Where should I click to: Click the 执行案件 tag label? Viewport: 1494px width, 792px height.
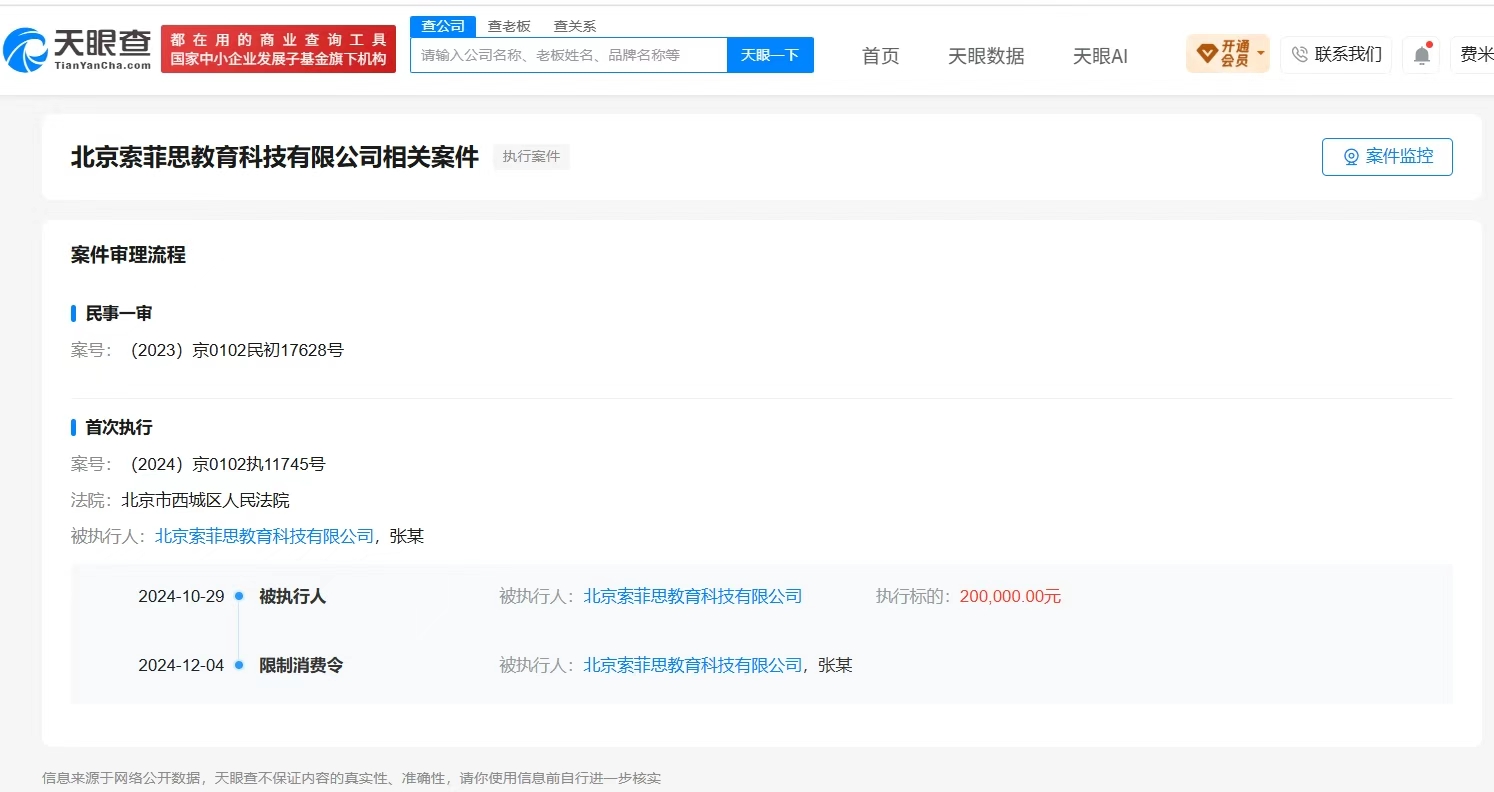click(x=531, y=157)
